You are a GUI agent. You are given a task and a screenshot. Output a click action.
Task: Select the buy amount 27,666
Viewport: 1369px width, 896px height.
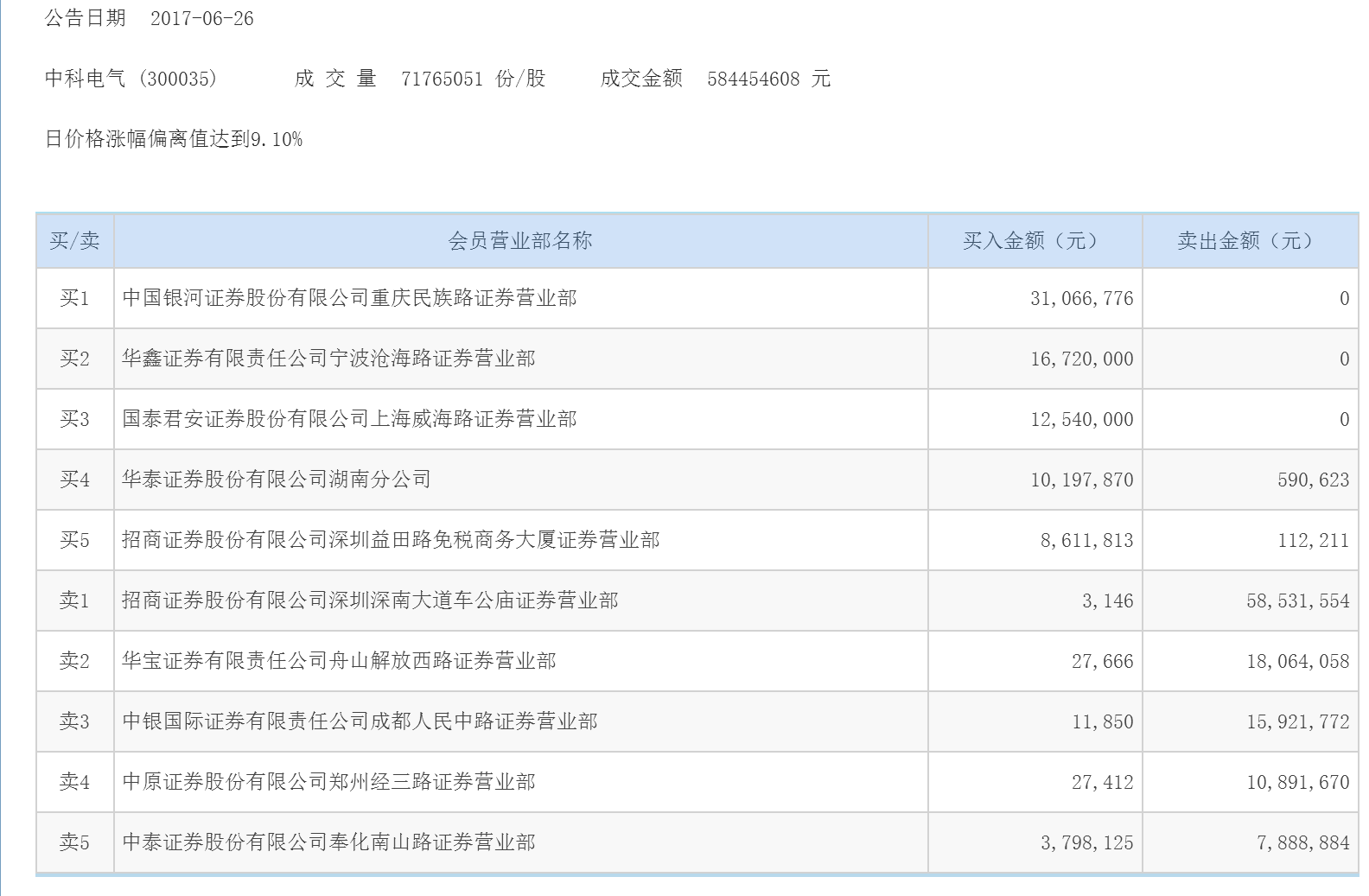coord(1103,661)
